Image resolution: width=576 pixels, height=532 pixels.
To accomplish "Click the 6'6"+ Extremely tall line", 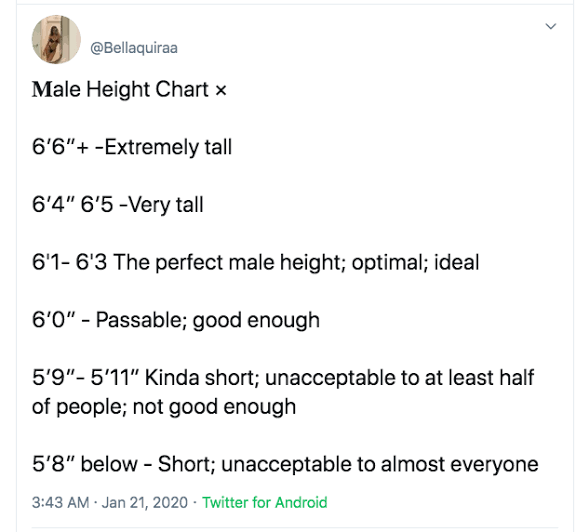I will (x=132, y=147).
